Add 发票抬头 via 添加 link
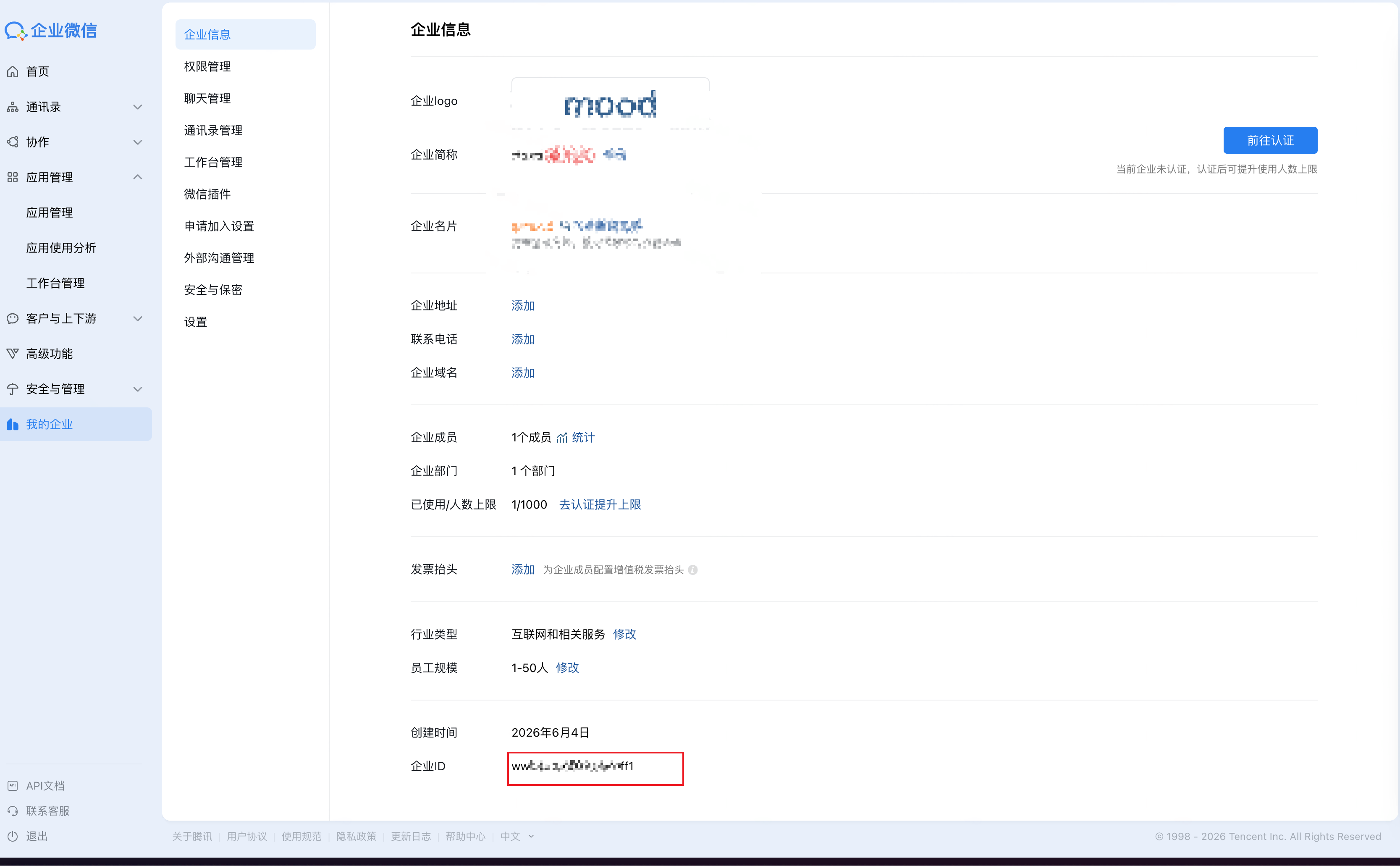The height and width of the screenshot is (866, 1400). pos(523,569)
